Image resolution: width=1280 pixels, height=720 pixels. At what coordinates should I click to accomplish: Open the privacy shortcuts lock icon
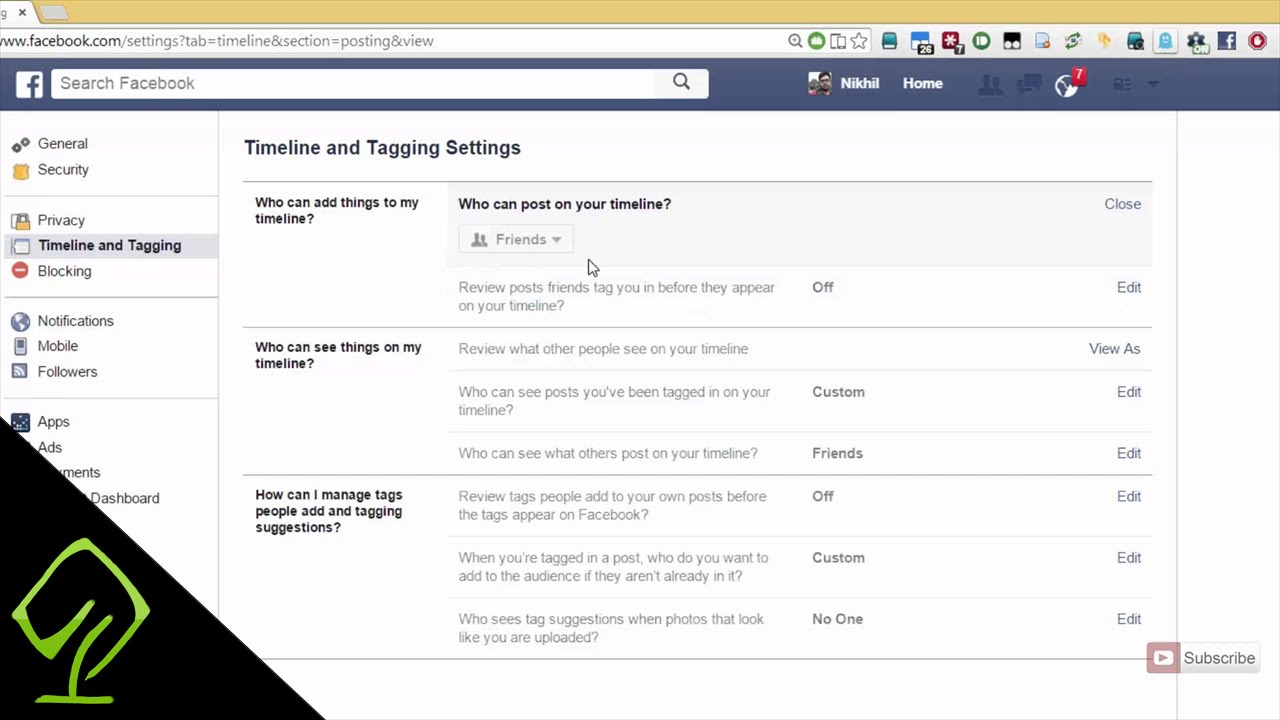(1123, 85)
